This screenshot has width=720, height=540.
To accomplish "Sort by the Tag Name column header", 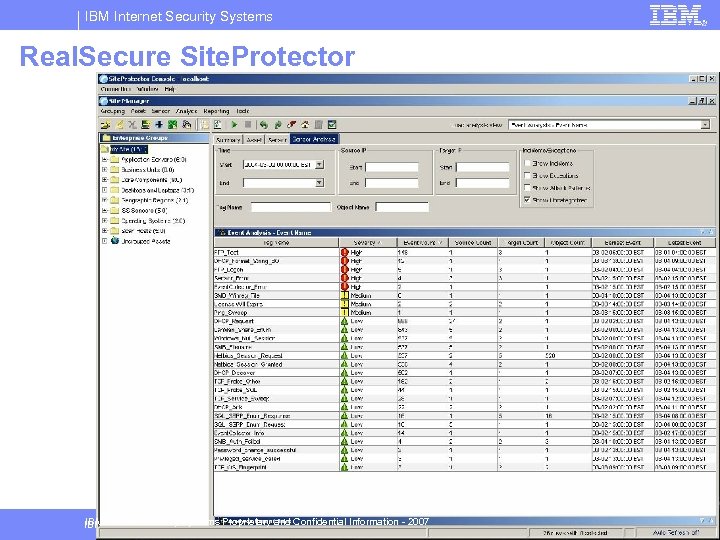I will pyautogui.click(x=276, y=242).
